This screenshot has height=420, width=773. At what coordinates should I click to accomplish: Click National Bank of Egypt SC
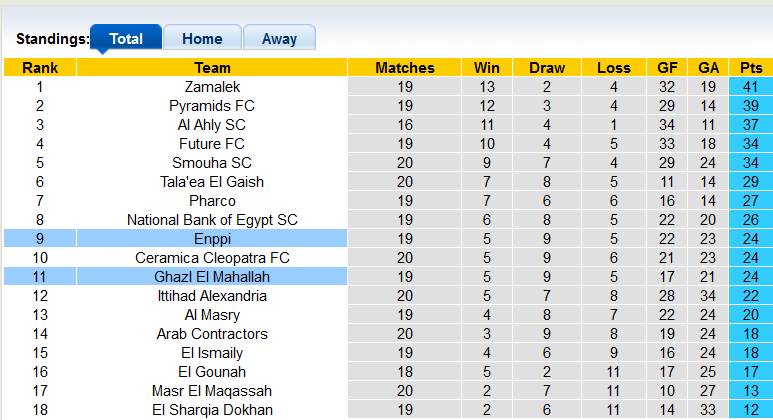pyautogui.click(x=212, y=220)
